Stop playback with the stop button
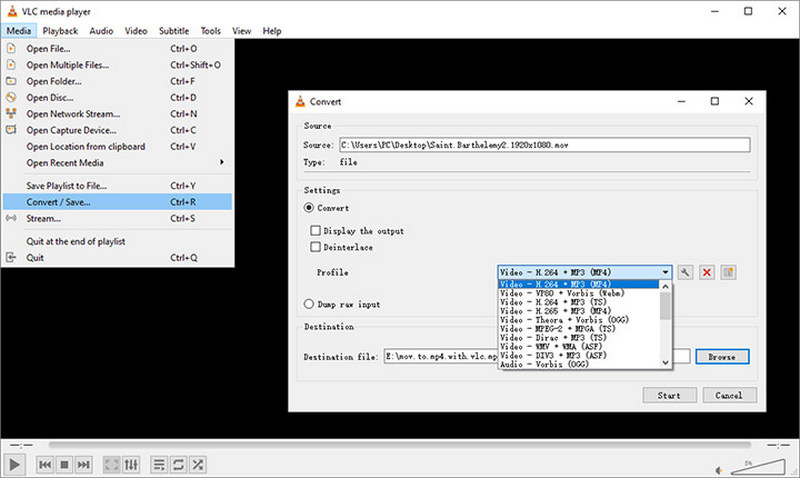The width and height of the screenshot is (800, 478). pos(64,465)
